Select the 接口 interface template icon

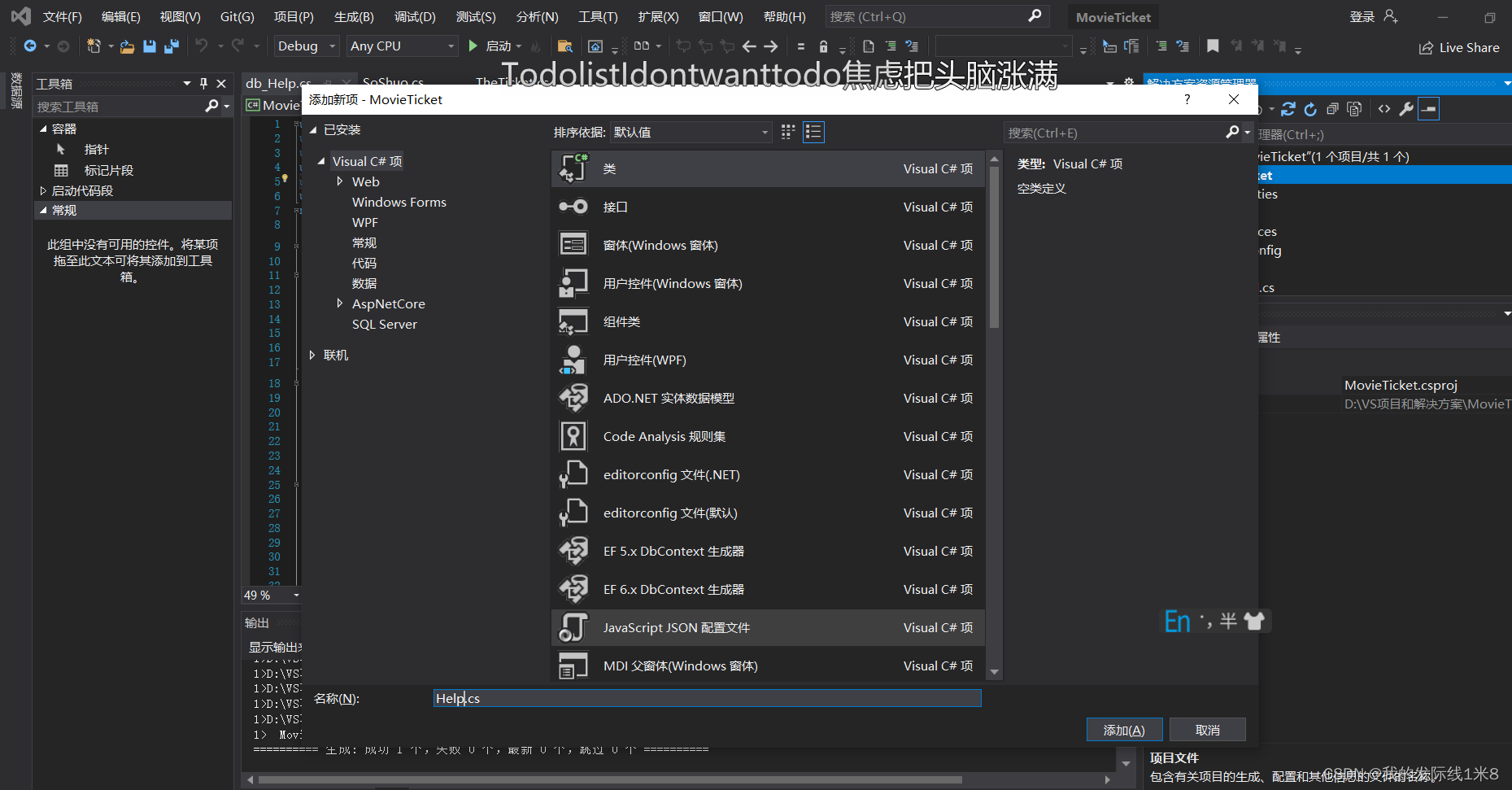573,207
